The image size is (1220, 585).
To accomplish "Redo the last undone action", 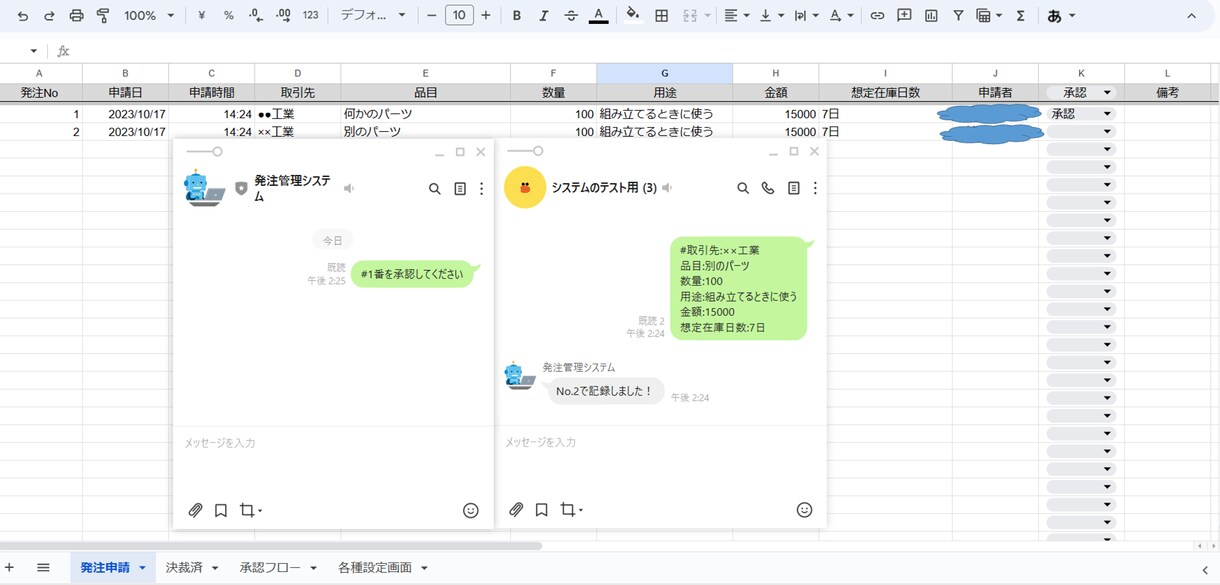I will pos(49,16).
